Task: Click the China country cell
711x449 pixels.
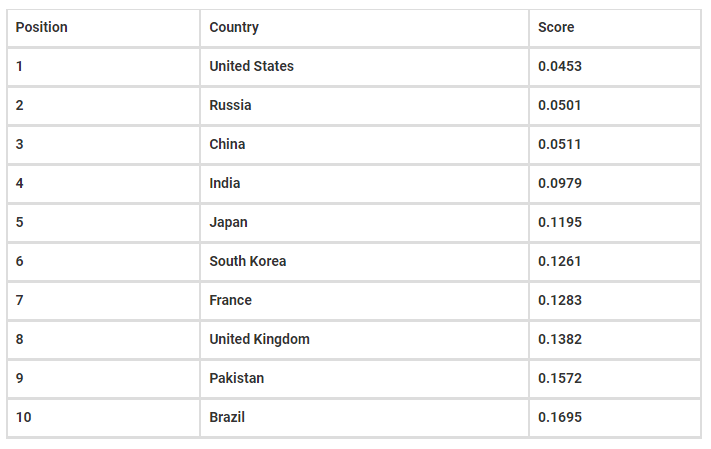Action: [227, 144]
